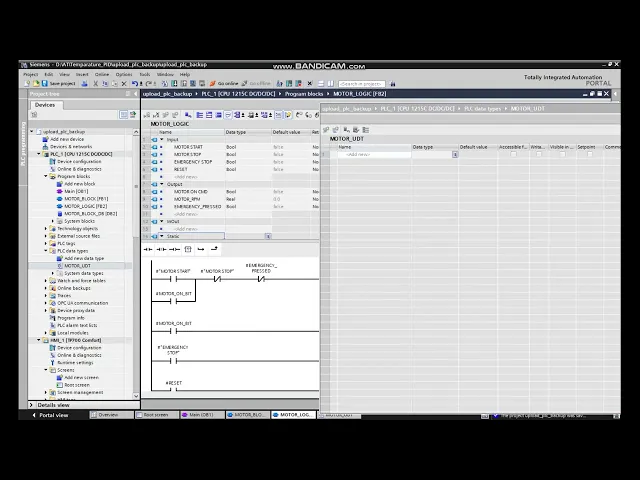The image size is (640, 480).
Task: Click PLC data types in MOTOR_UDT breadcrumb
Action: pyautogui.click(x=482, y=109)
